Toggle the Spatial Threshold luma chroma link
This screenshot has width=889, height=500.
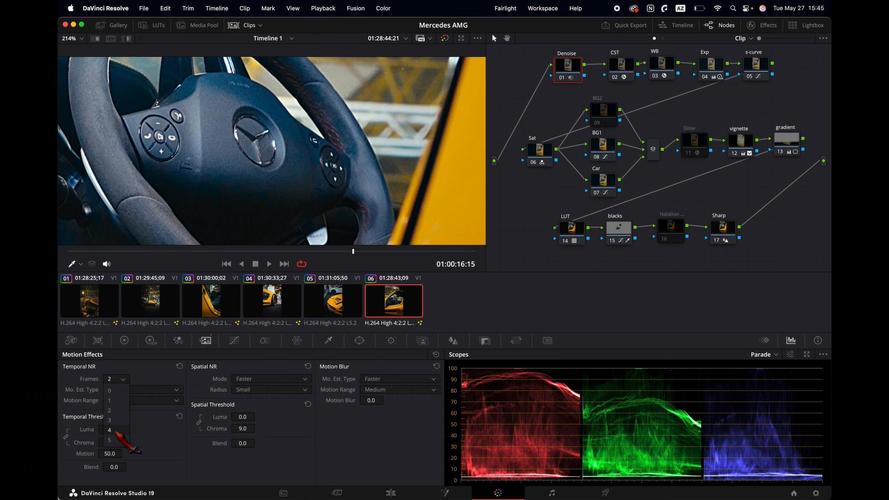200,422
